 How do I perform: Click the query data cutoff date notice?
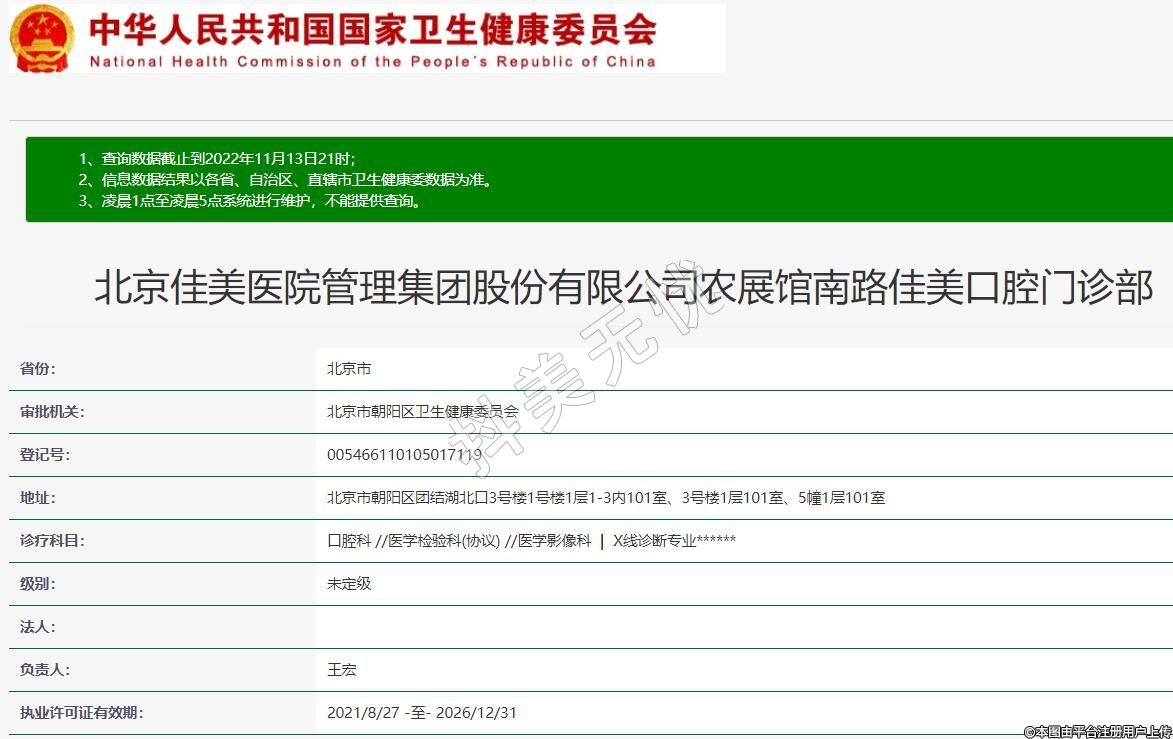[x=217, y=159]
